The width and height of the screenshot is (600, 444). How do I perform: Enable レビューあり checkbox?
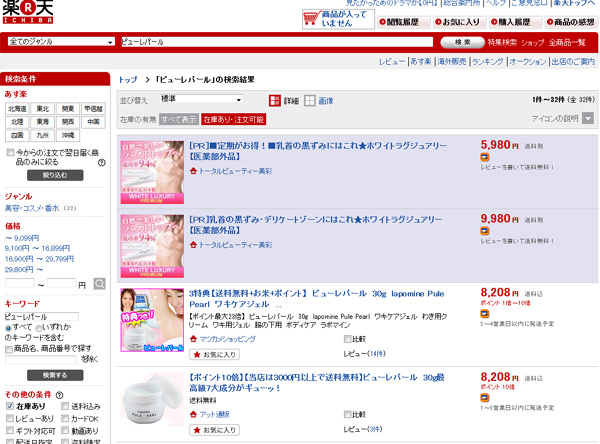(x=10, y=418)
